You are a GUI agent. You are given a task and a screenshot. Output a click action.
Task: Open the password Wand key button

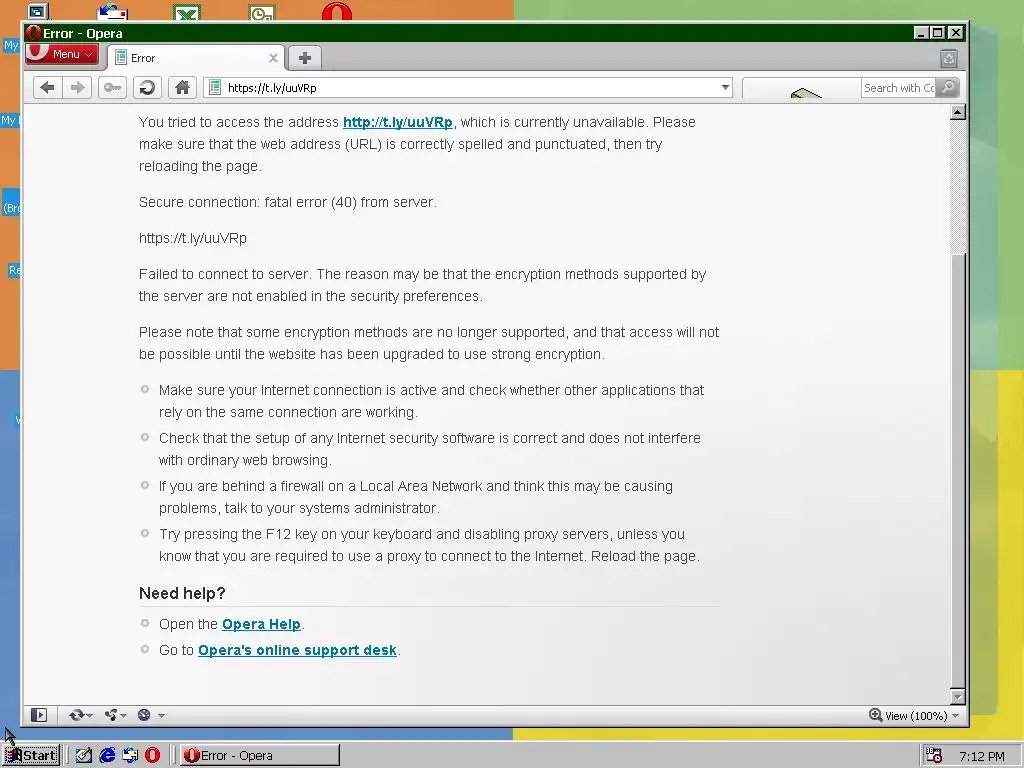(112, 88)
